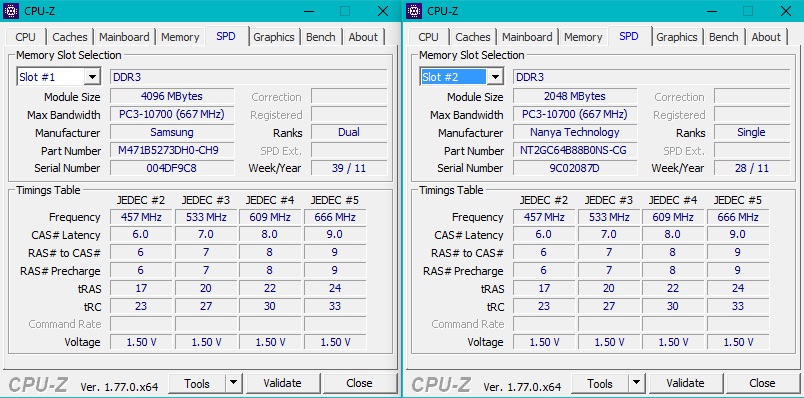This screenshot has width=804, height=398.
Task: Click the 2048 MBytes module size field
Action: [x=575, y=96]
